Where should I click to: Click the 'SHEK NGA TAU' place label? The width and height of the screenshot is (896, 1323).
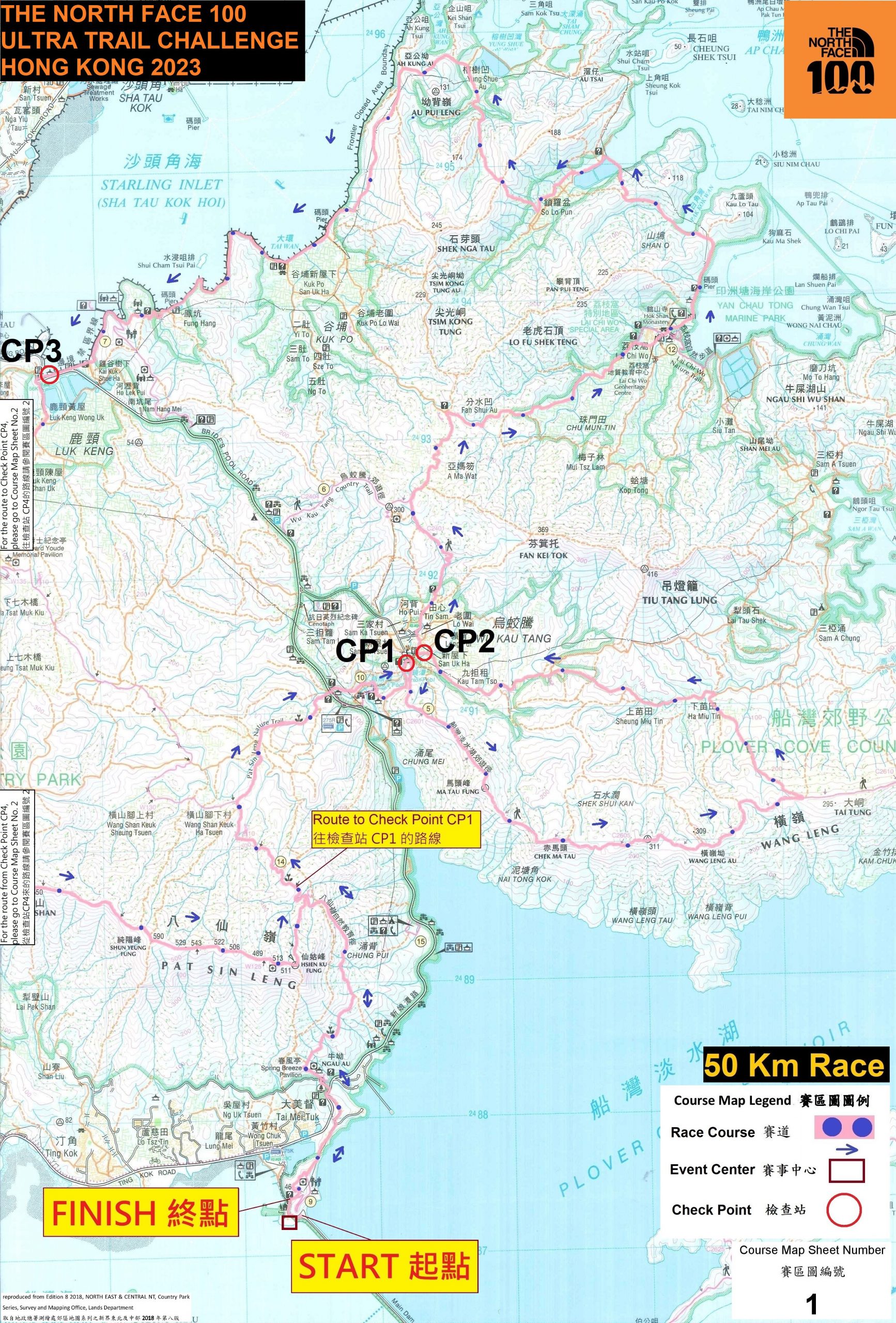466,249
